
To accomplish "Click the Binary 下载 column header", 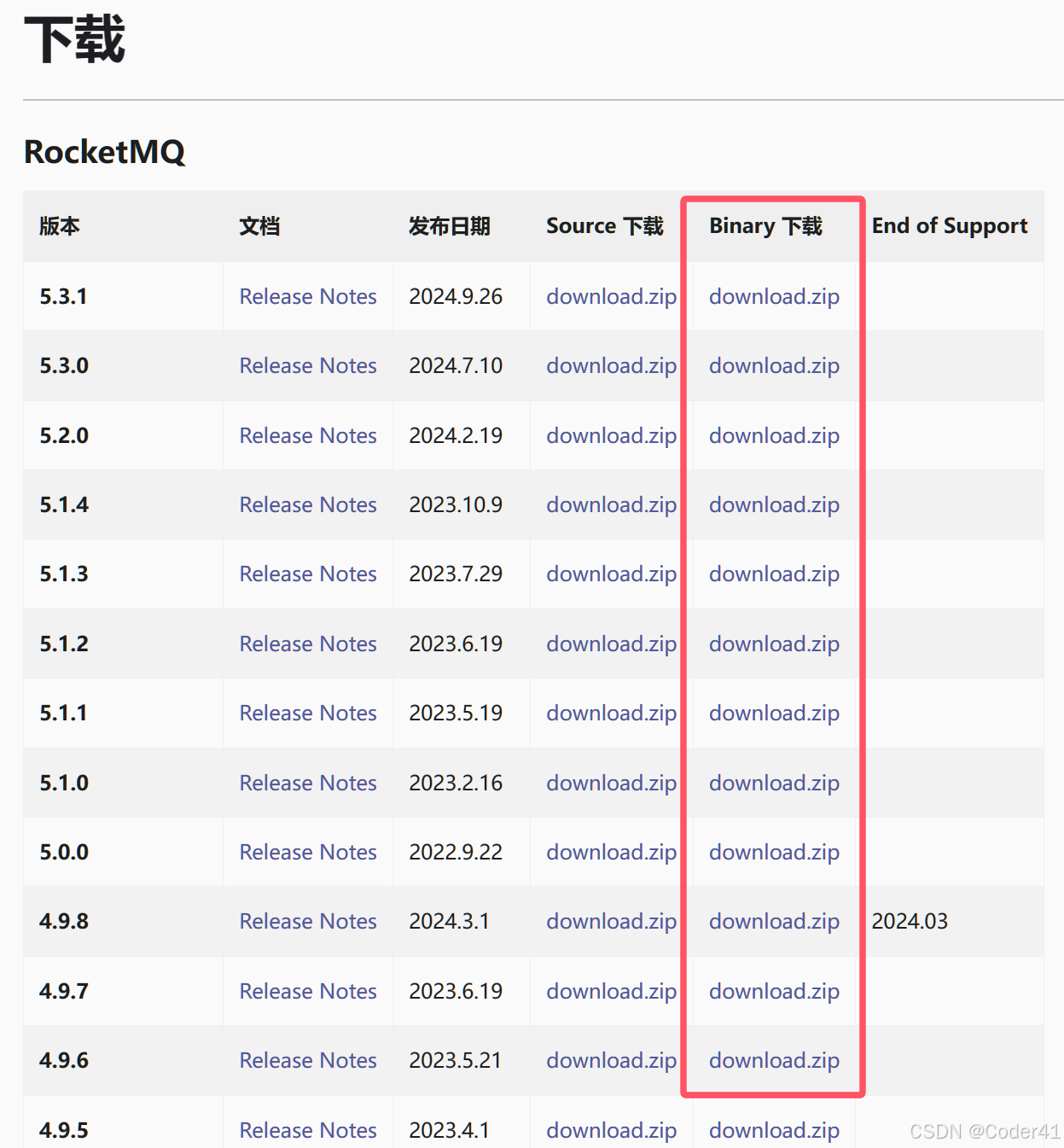I will [765, 226].
